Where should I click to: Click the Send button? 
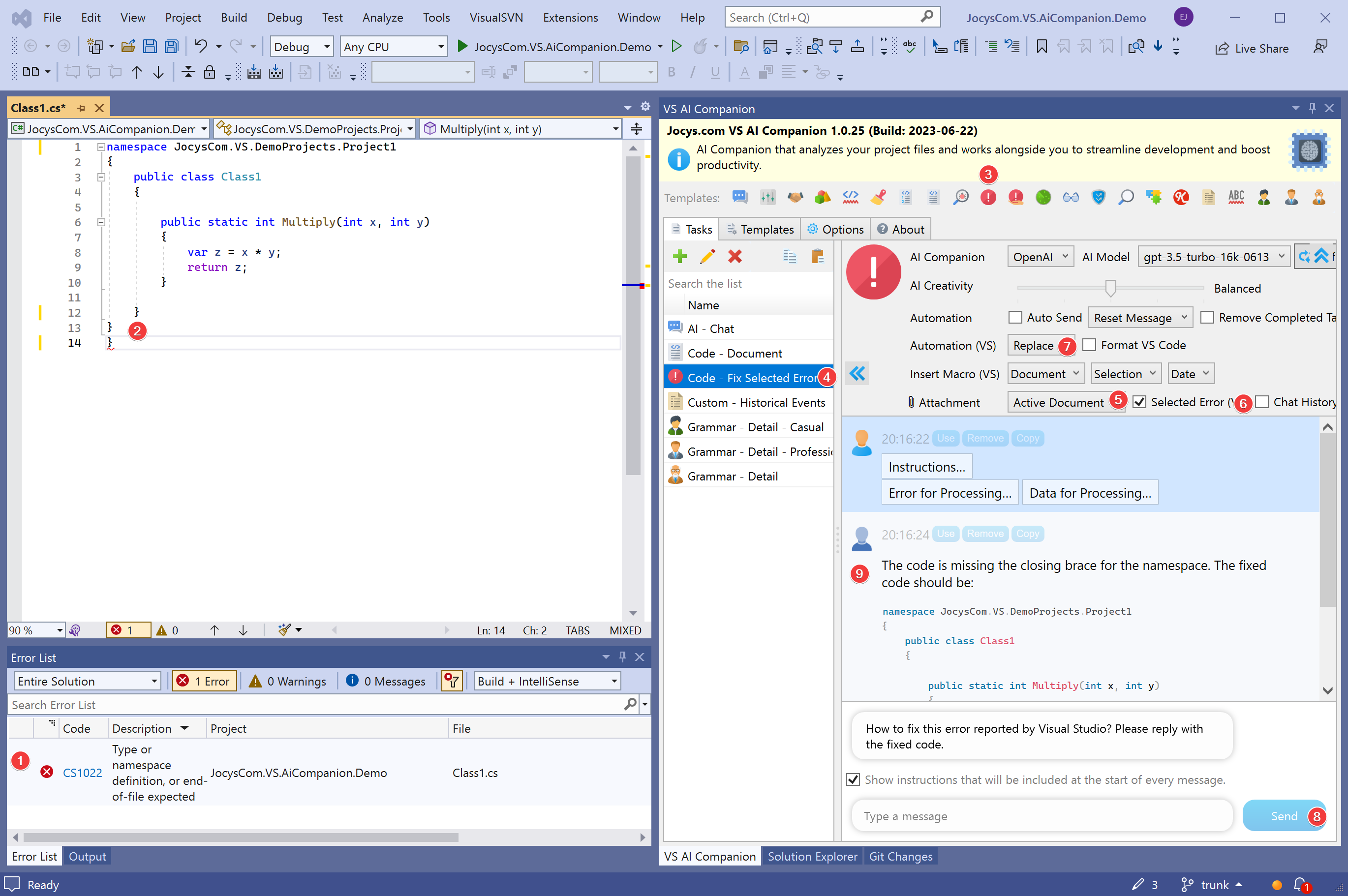1284,816
